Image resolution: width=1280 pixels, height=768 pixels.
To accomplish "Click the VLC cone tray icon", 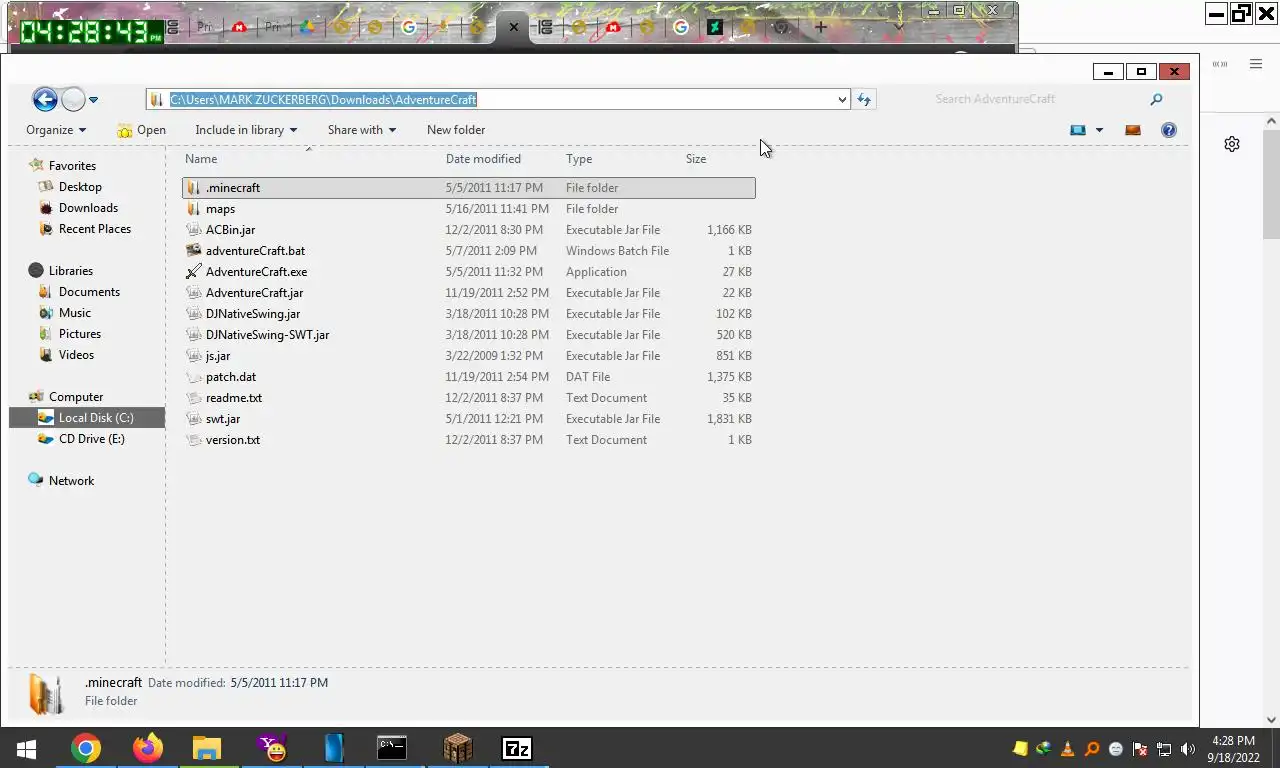I will (1068, 749).
